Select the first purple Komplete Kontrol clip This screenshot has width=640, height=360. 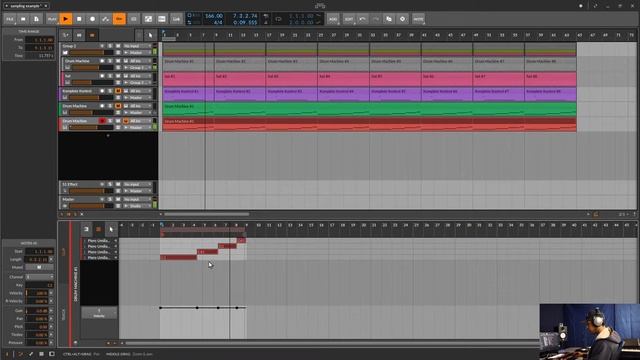pyautogui.click(x=188, y=94)
